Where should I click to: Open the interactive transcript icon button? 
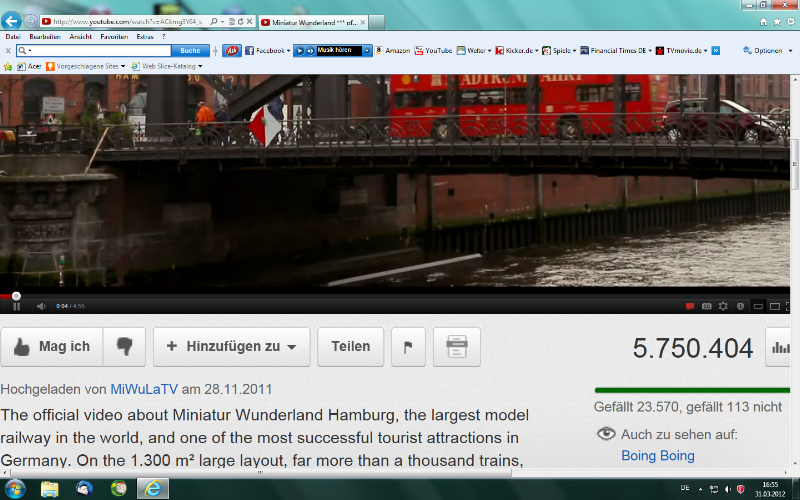click(457, 347)
